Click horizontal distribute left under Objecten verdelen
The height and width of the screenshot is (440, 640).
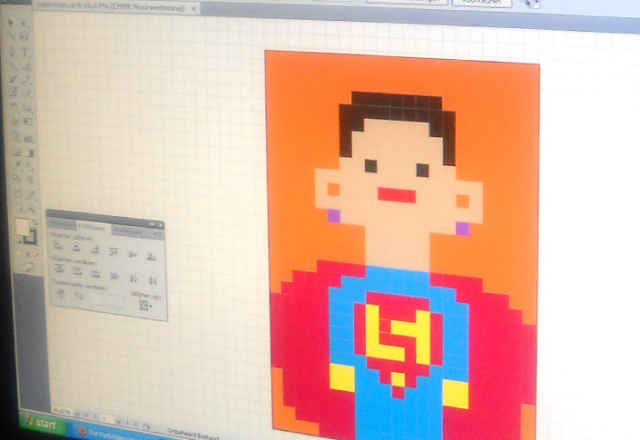tap(114, 276)
